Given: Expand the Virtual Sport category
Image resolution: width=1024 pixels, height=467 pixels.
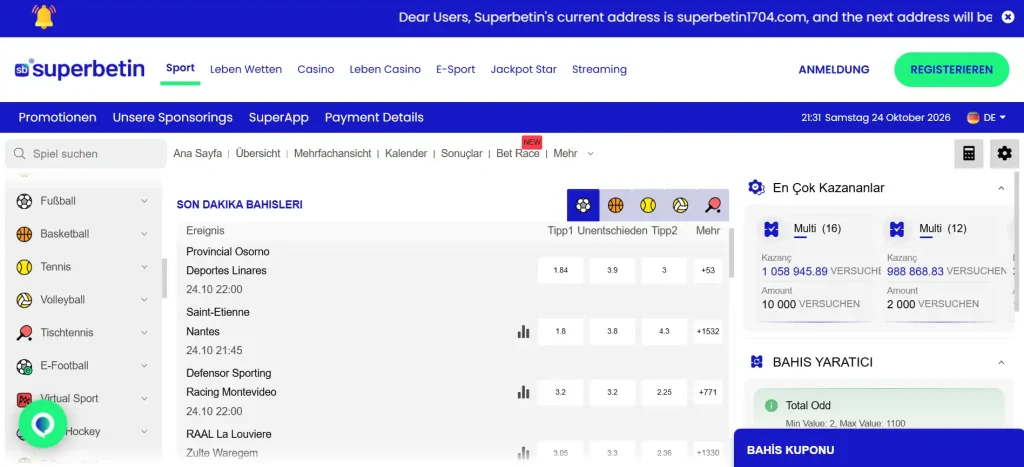Looking at the screenshot, I should [x=144, y=398].
